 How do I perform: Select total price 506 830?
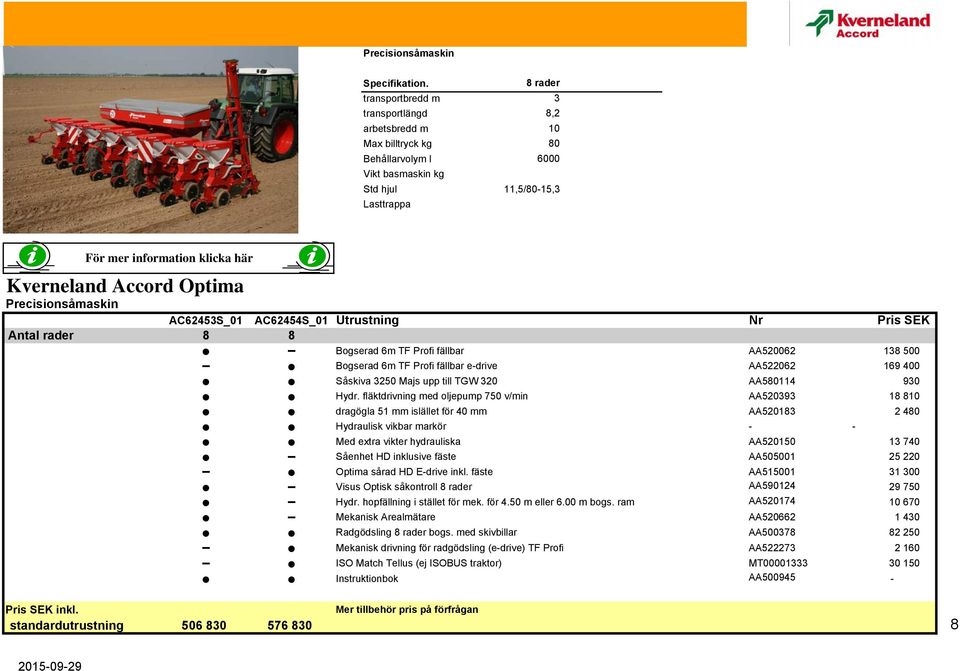tap(204, 625)
